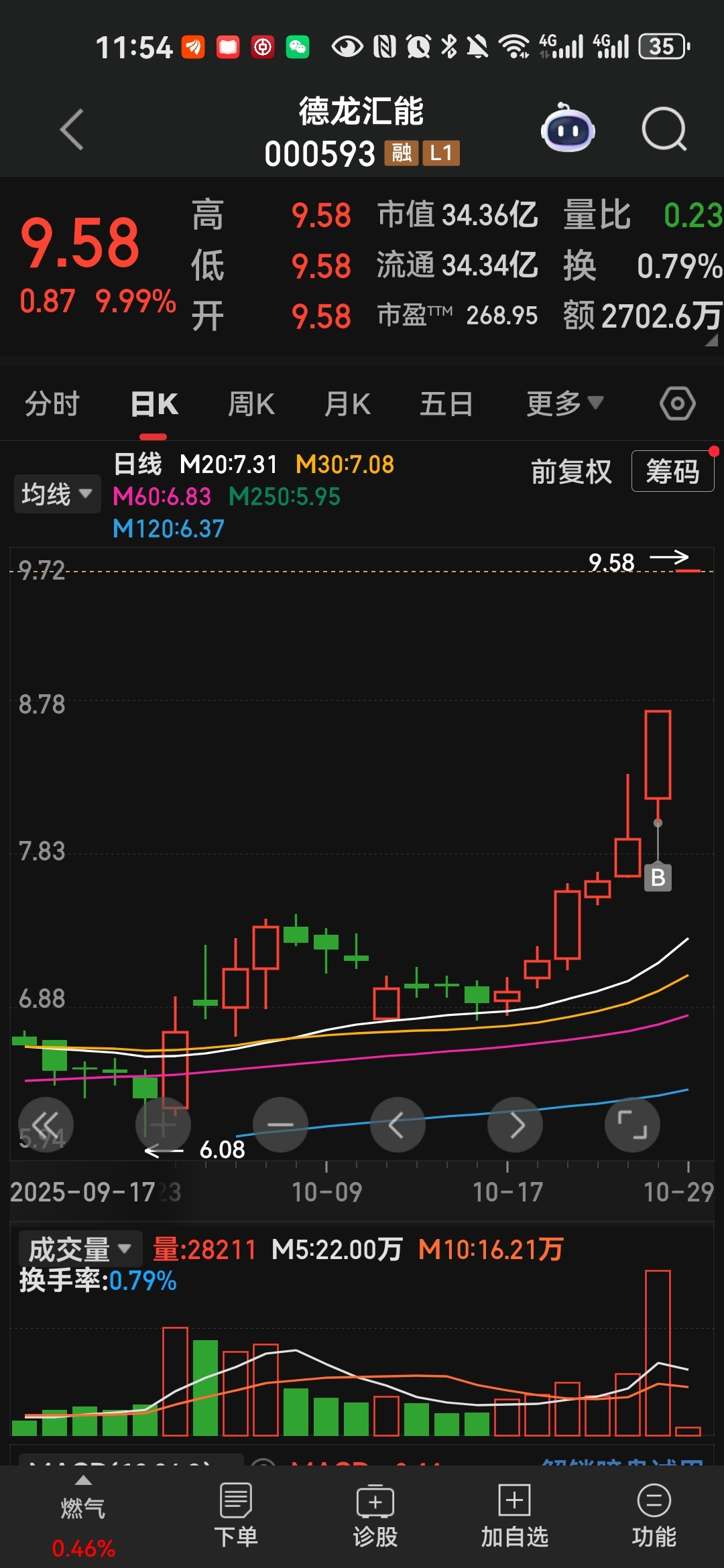The height and width of the screenshot is (1568, 724).
Task: Select the 日K tab
Action: [154, 404]
